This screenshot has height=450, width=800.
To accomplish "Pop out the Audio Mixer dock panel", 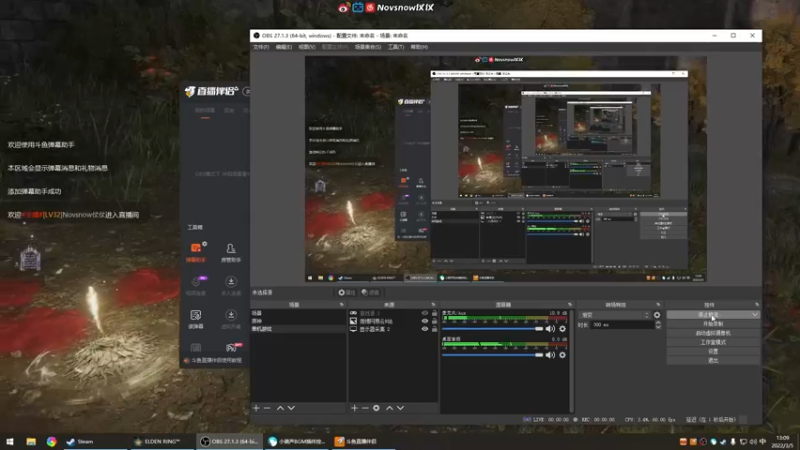I will click(x=570, y=305).
